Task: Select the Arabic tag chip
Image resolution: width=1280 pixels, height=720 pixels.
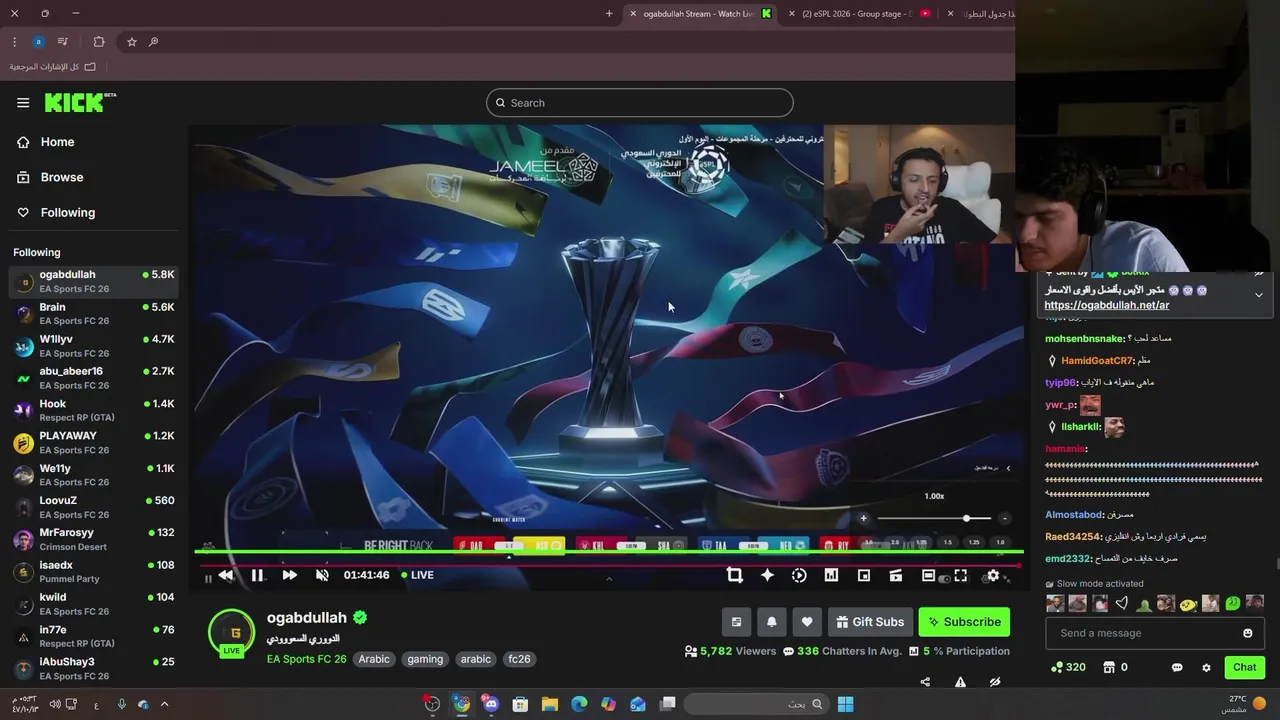Action: coord(374,659)
